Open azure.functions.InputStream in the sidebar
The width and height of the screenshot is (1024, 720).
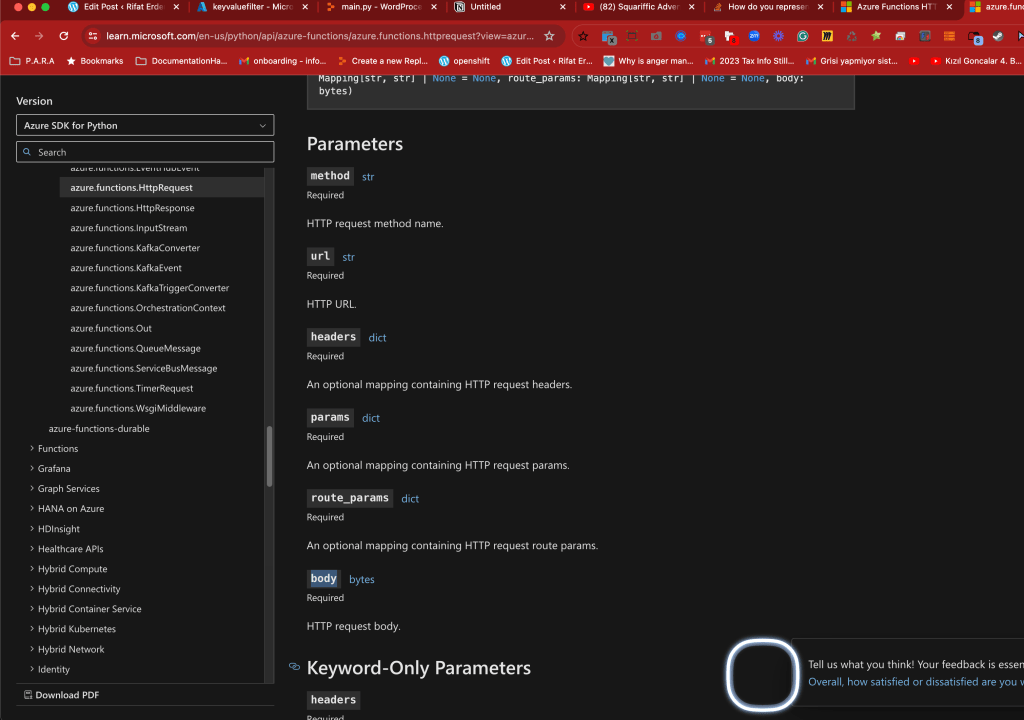[129, 228]
